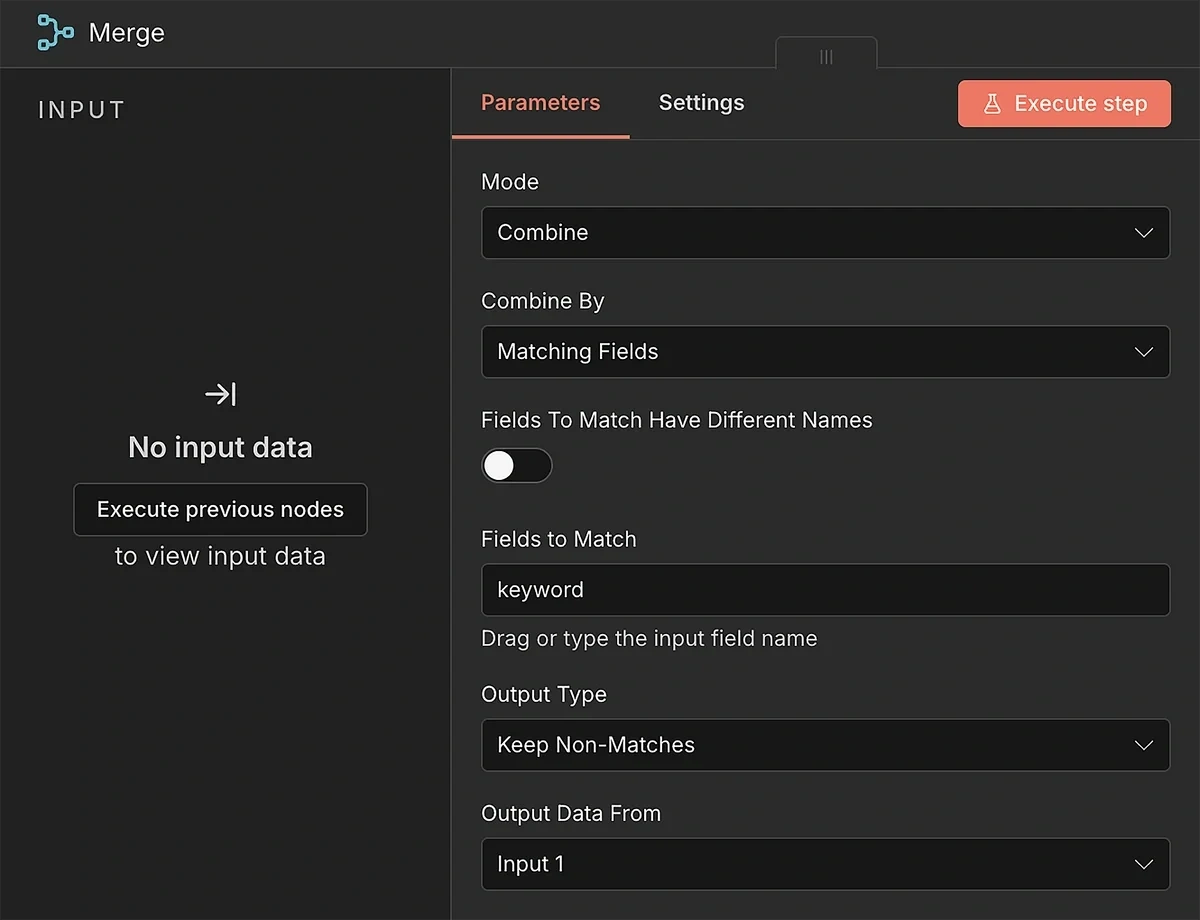Click the chevron on the Combine By dropdown

1144,352
